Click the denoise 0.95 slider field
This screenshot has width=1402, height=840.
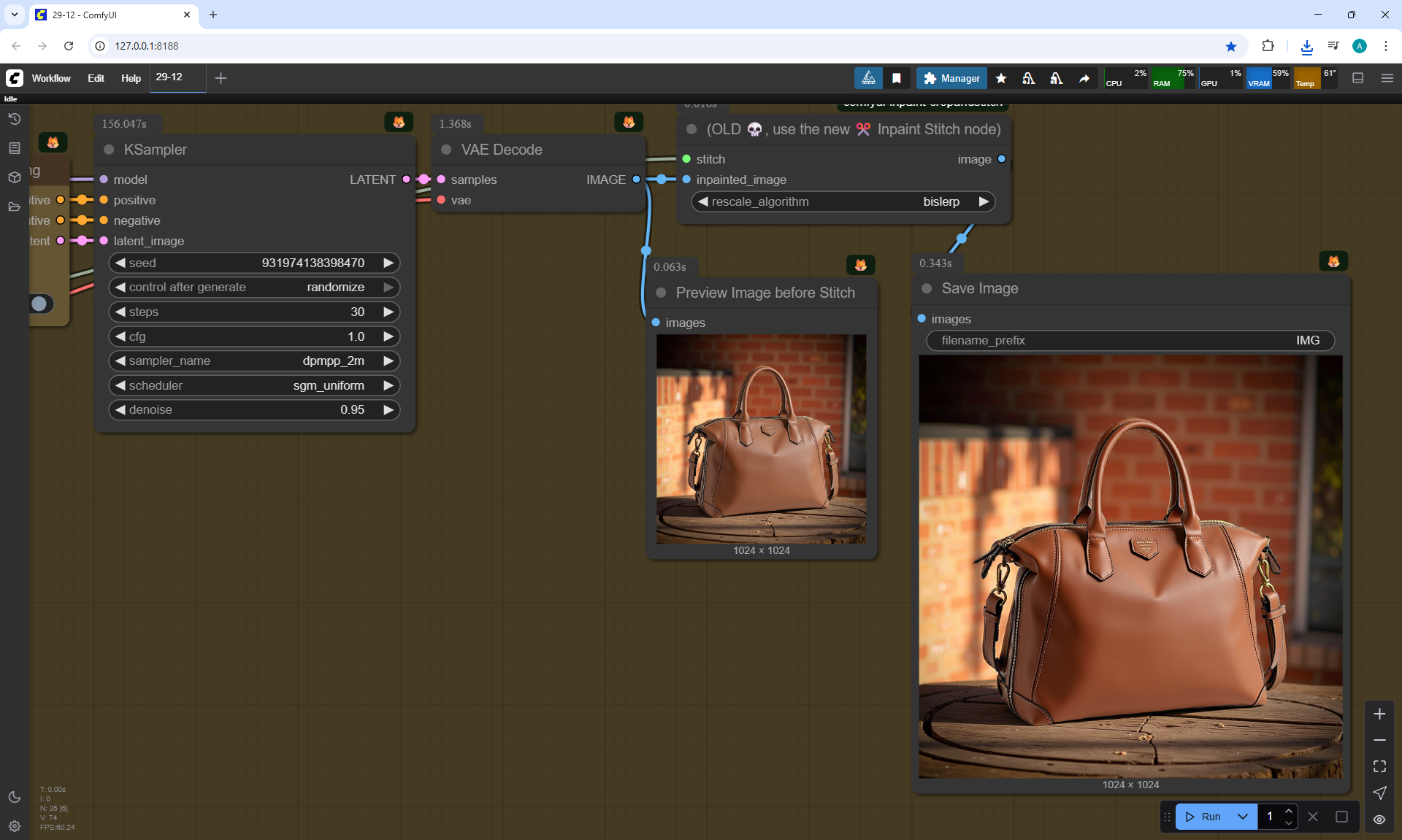pyautogui.click(x=254, y=409)
